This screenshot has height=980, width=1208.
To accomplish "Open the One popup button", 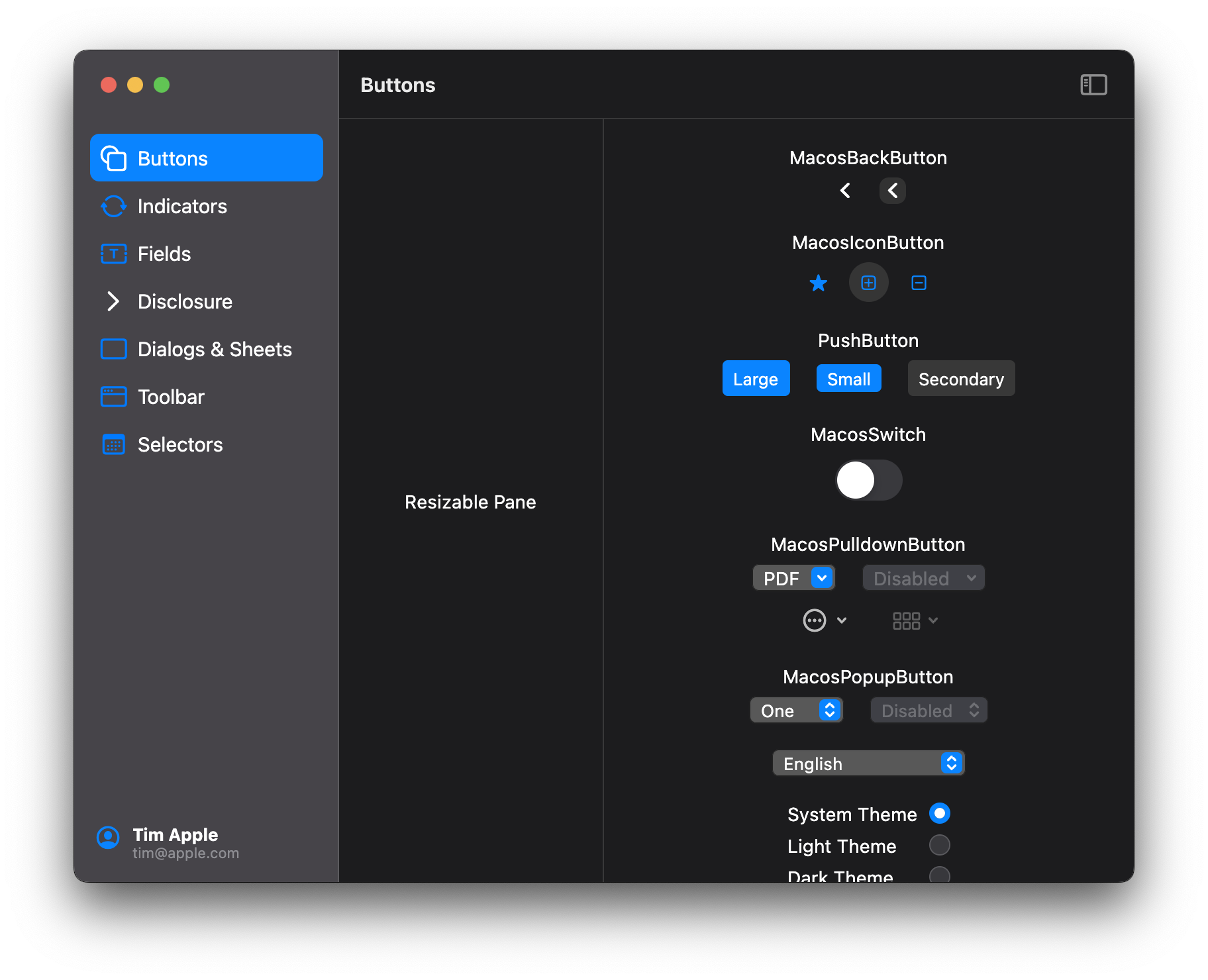I will (x=796, y=710).
